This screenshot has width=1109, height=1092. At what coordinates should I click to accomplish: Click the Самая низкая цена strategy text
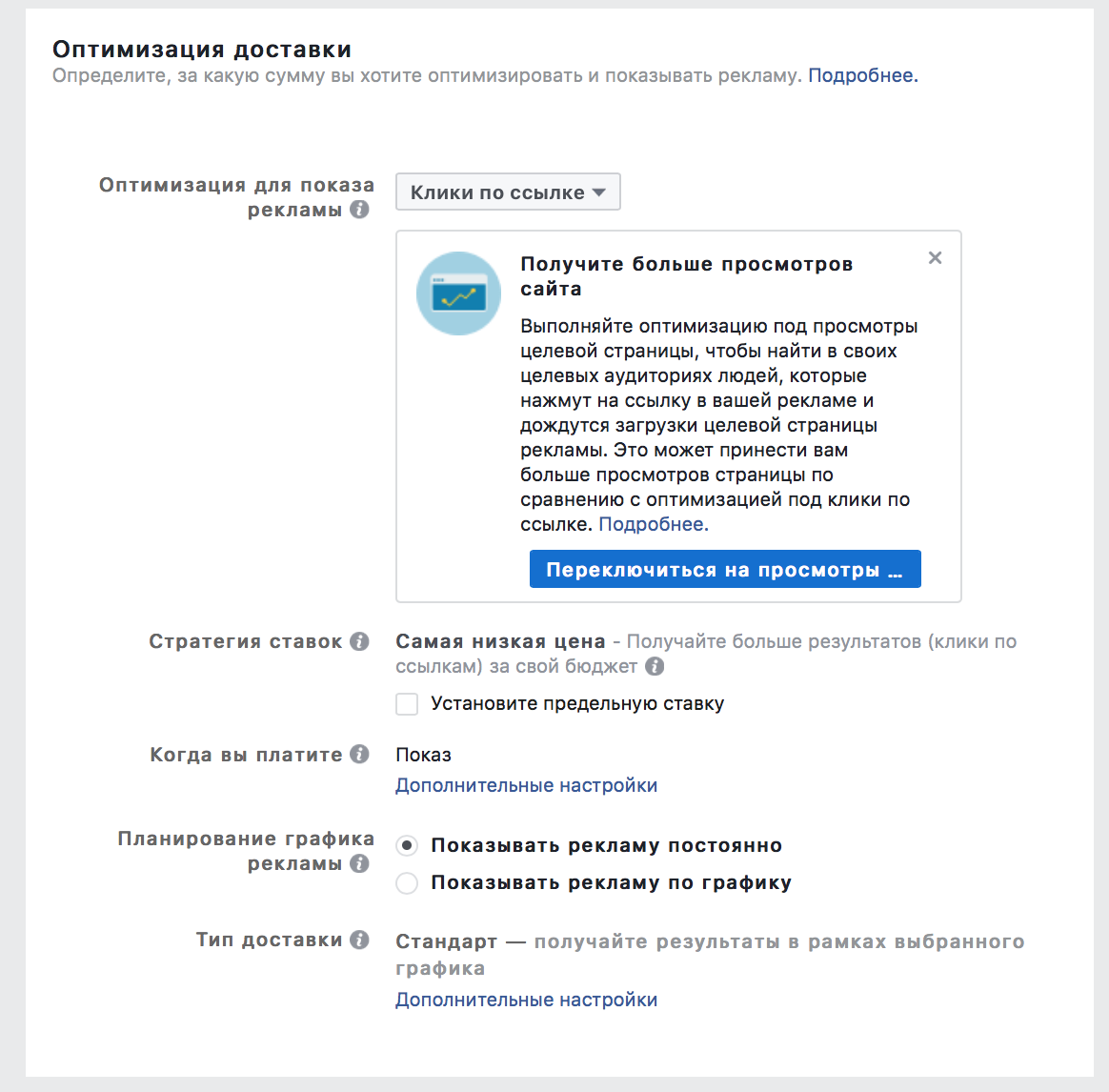[500, 641]
